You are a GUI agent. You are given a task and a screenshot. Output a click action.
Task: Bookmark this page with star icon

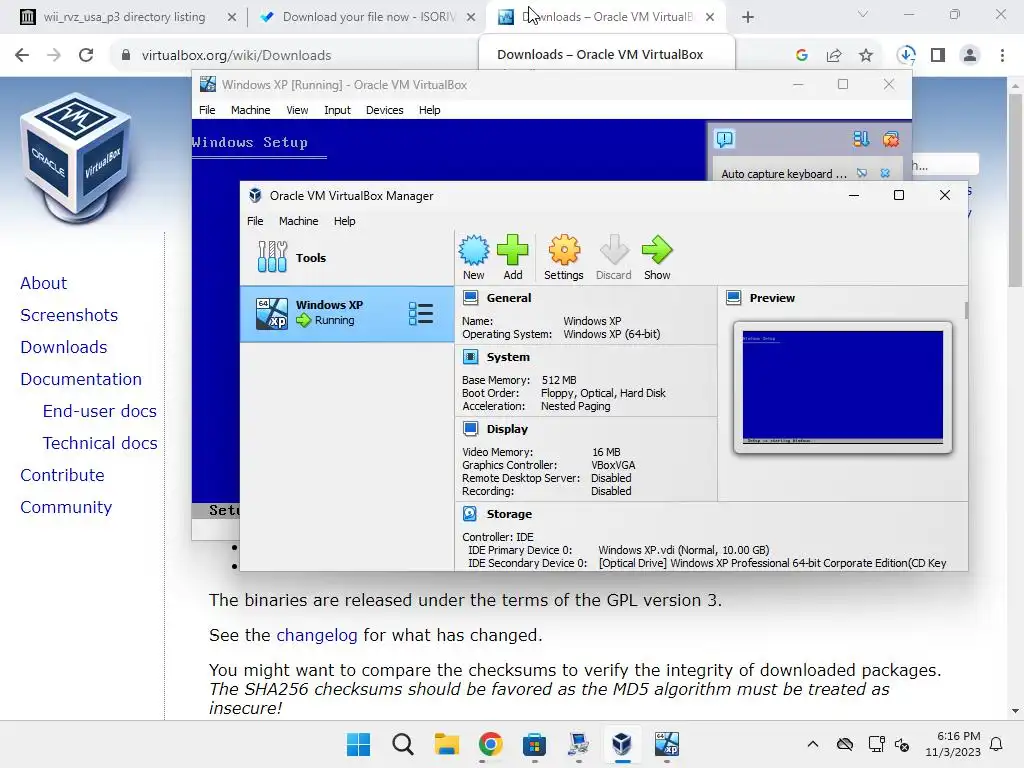pyautogui.click(x=866, y=56)
